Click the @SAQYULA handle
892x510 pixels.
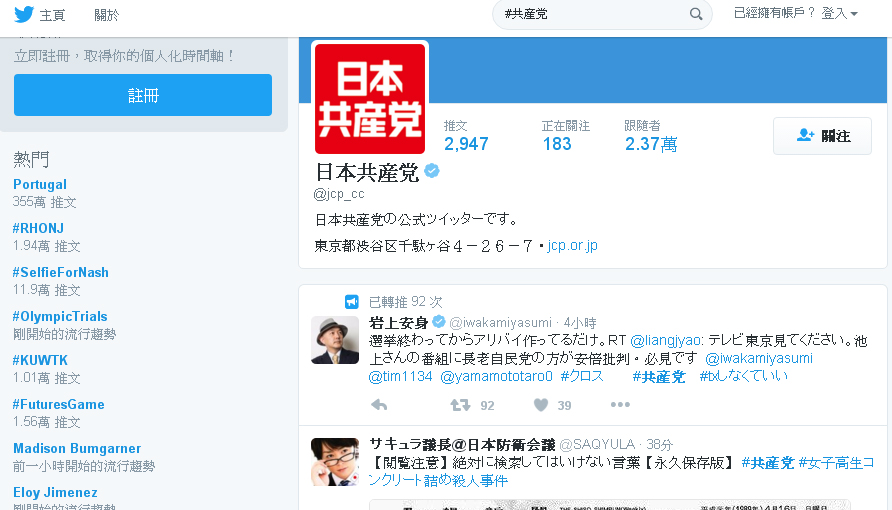597,444
